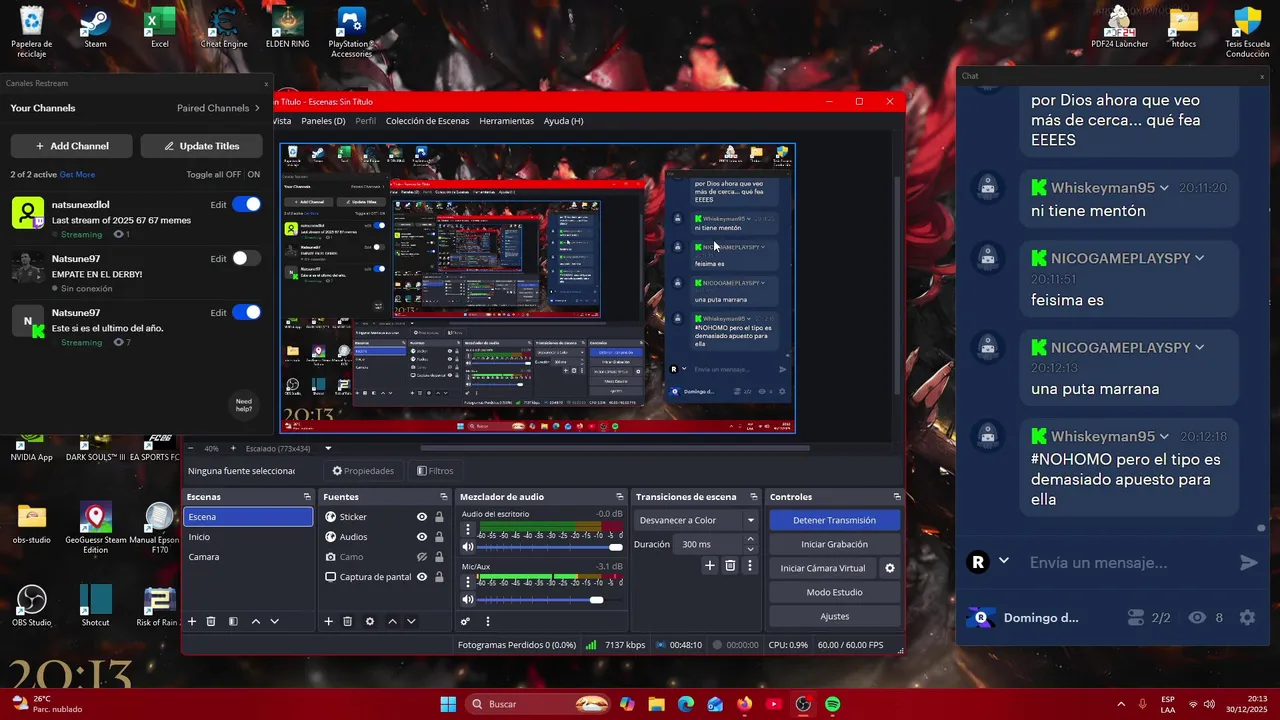
Task: Move scene up in Escenas panel
Action: click(256, 621)
